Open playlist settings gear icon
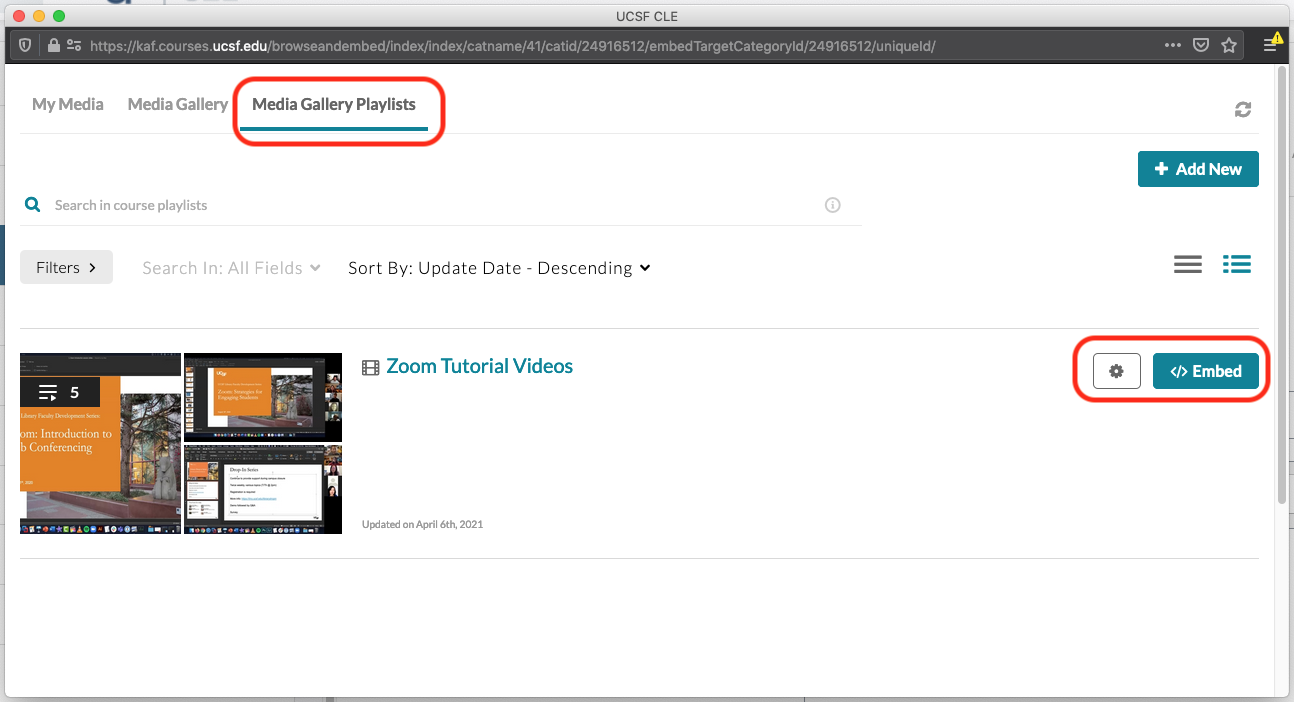Viewport: 1294px width, 702px height. [1116, 371]
